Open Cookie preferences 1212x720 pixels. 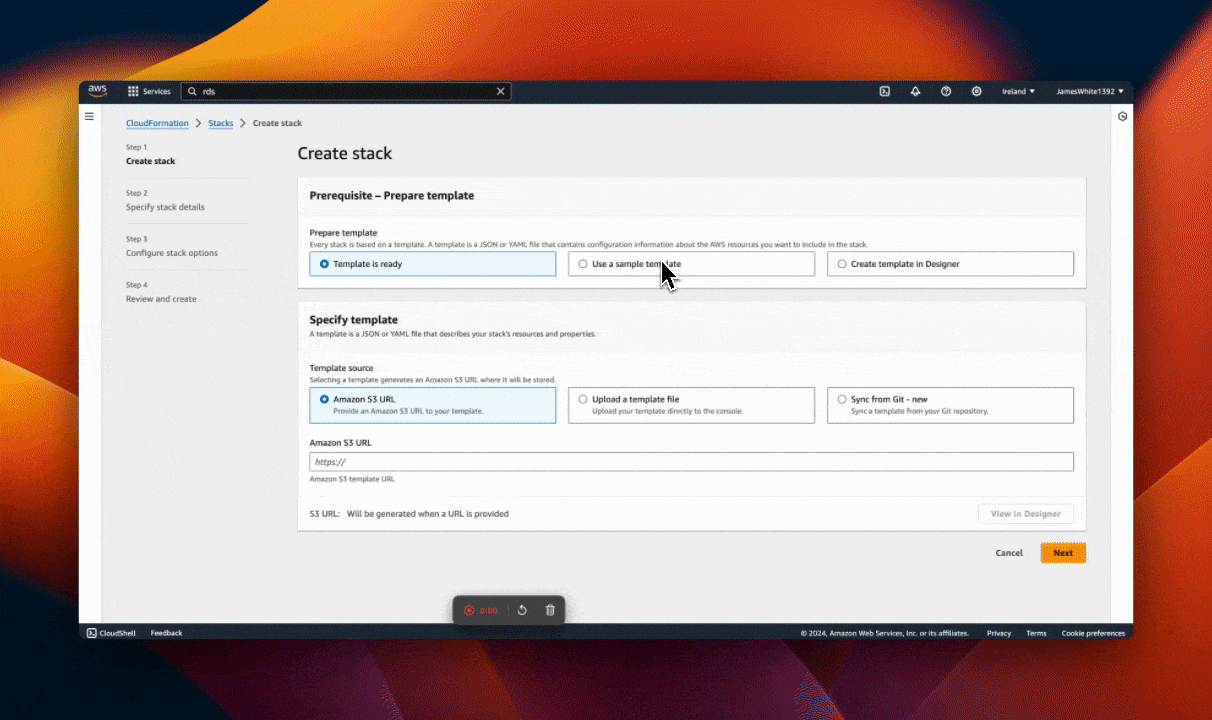[1093, 633]
